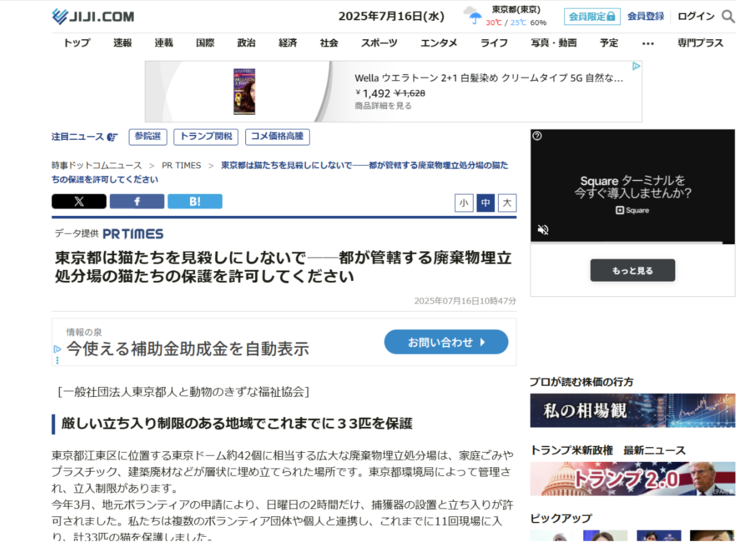
Task: Click the トランプ関税 topic tag
Action: (205, 137)
